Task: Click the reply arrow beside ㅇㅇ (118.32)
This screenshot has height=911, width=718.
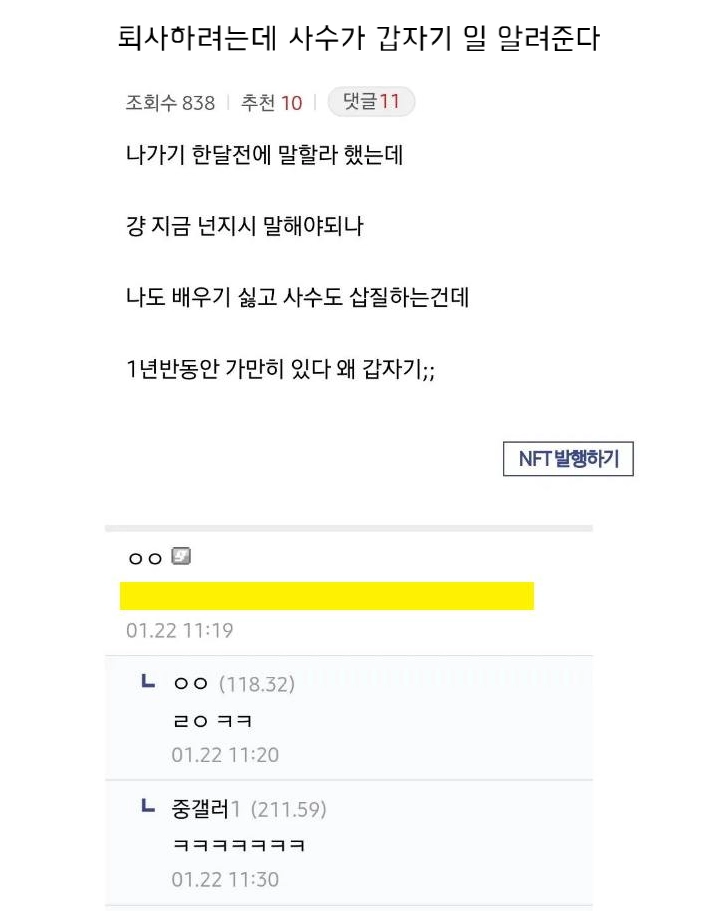Action: (148, 680)
